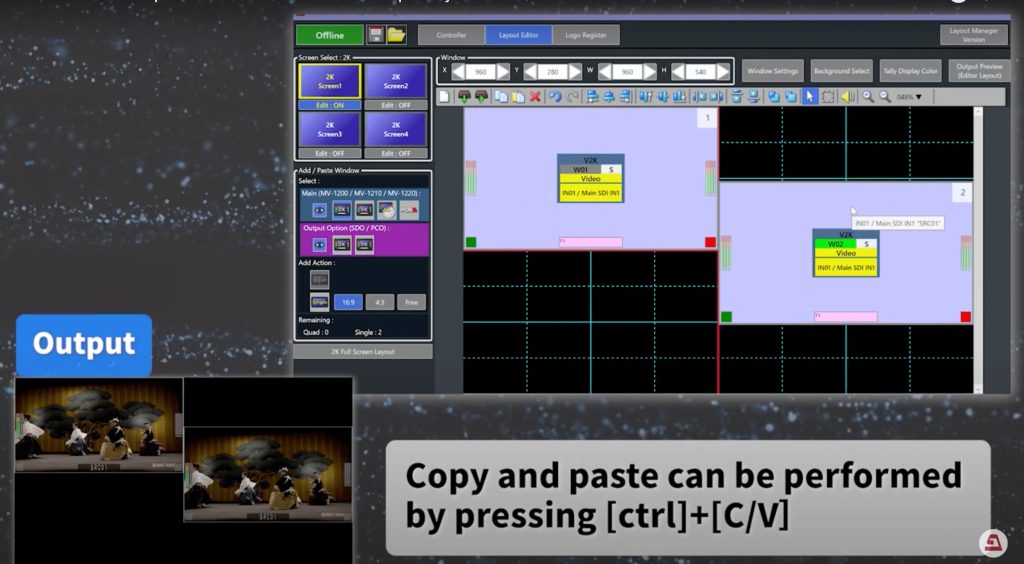This screenshot has width=1024, height=564.
Task: Click the floppy disk save icon
Action: click(x=376, y=35)
